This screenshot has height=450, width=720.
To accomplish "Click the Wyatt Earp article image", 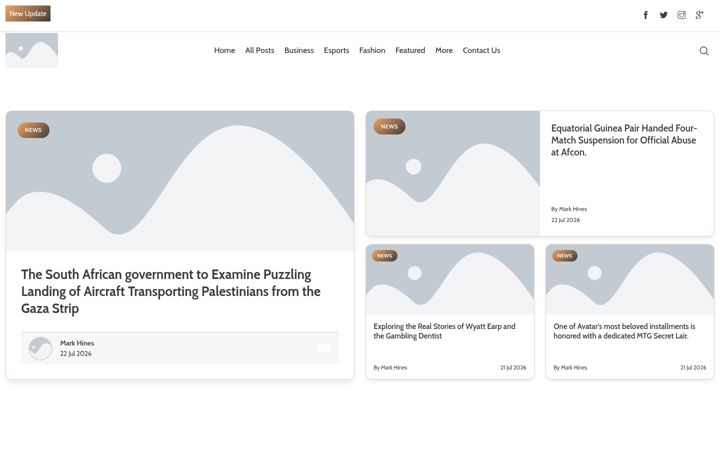I will tap(450, 280).
